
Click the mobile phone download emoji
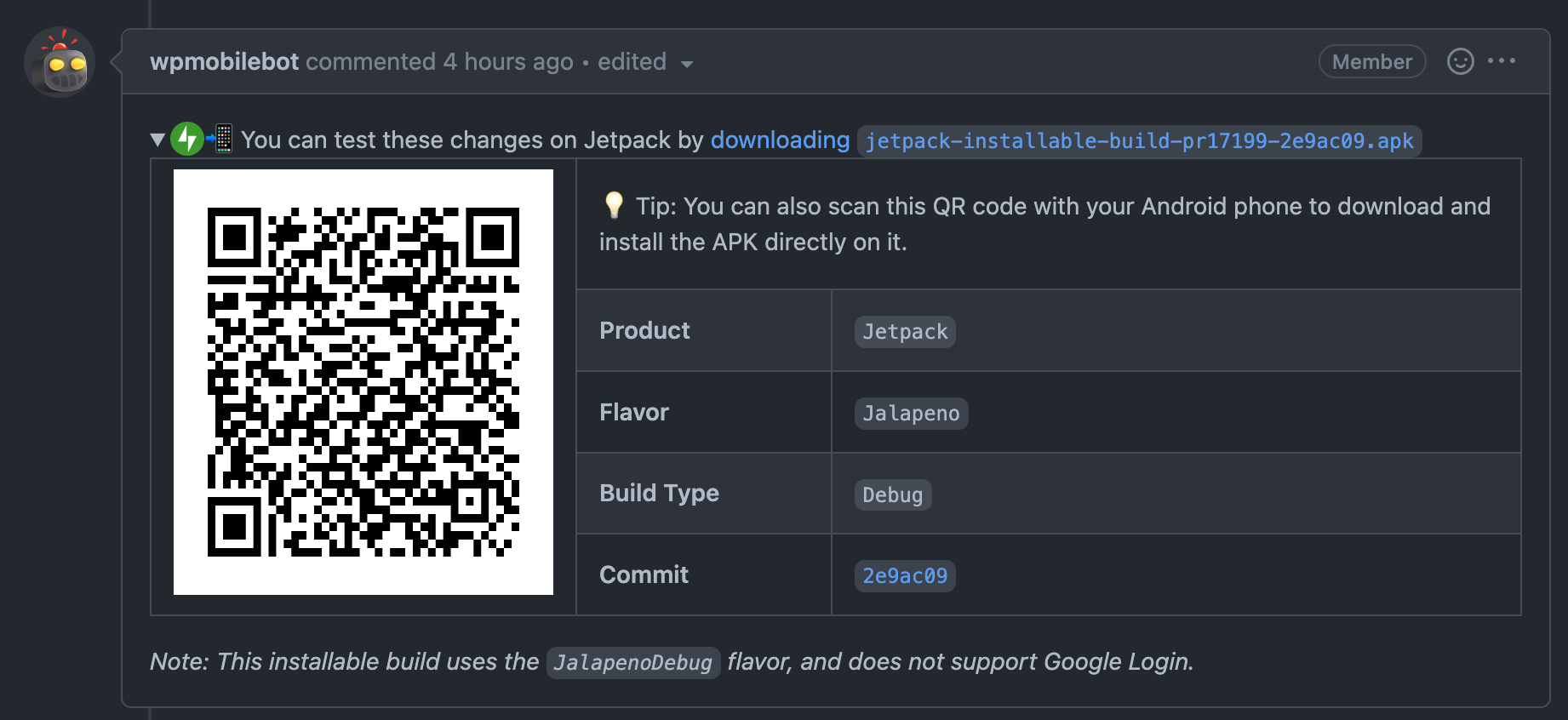[220, 138]
